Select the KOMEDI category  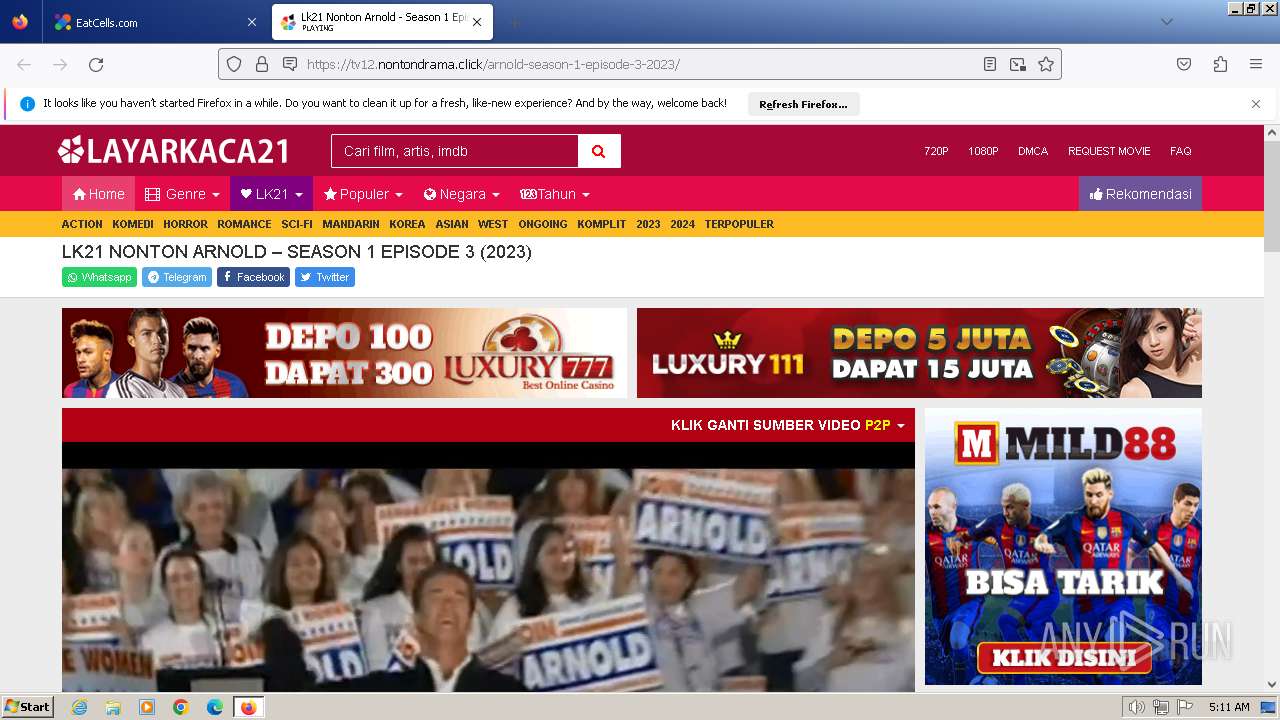[133, 224]
